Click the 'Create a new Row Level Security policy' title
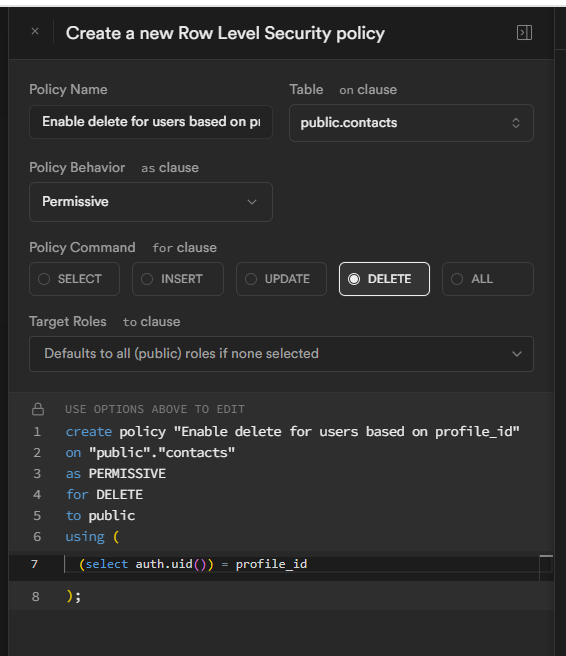 (225, 33)
